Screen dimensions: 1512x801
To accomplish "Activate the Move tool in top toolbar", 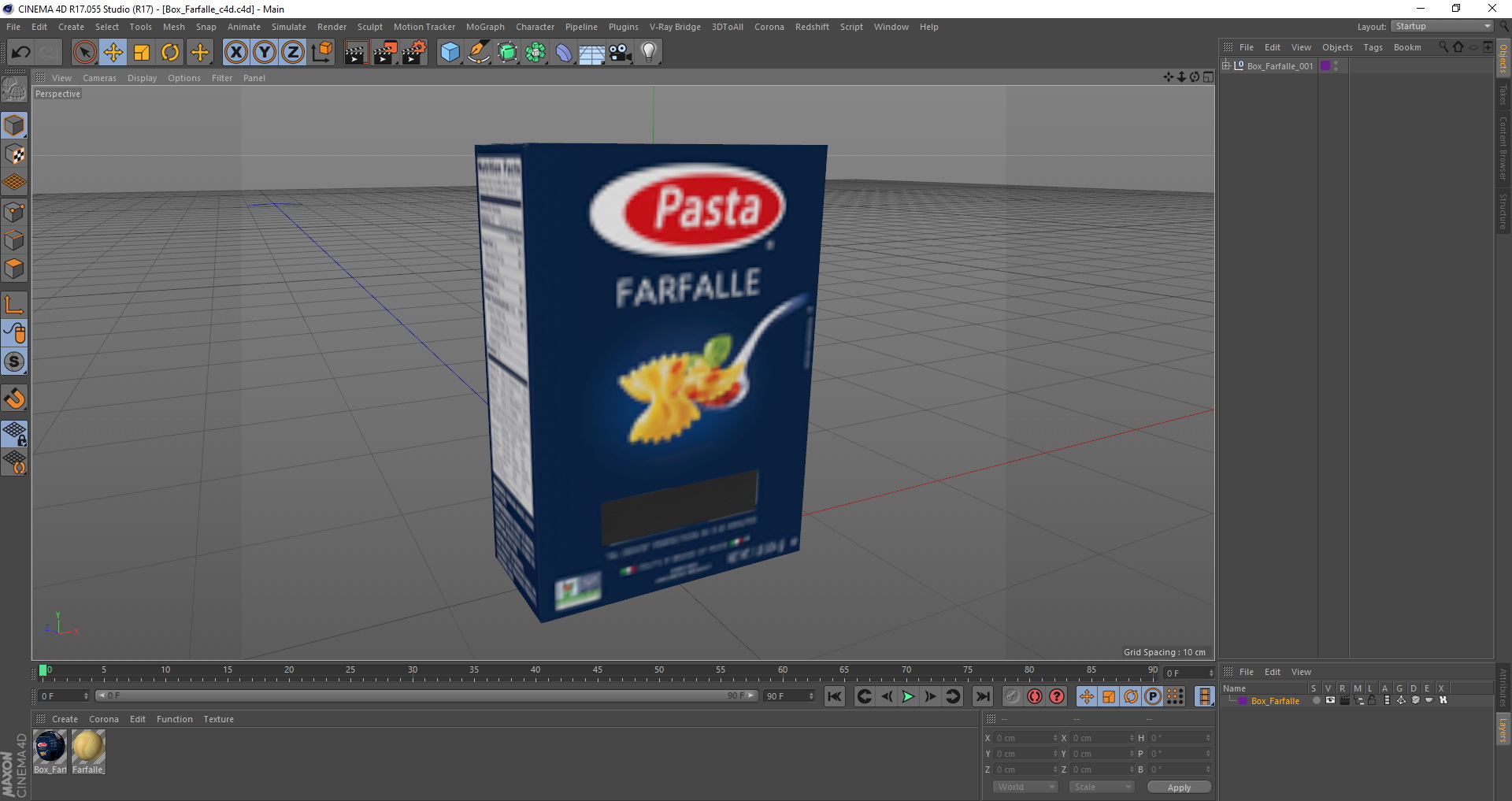I will pos(113,53).
